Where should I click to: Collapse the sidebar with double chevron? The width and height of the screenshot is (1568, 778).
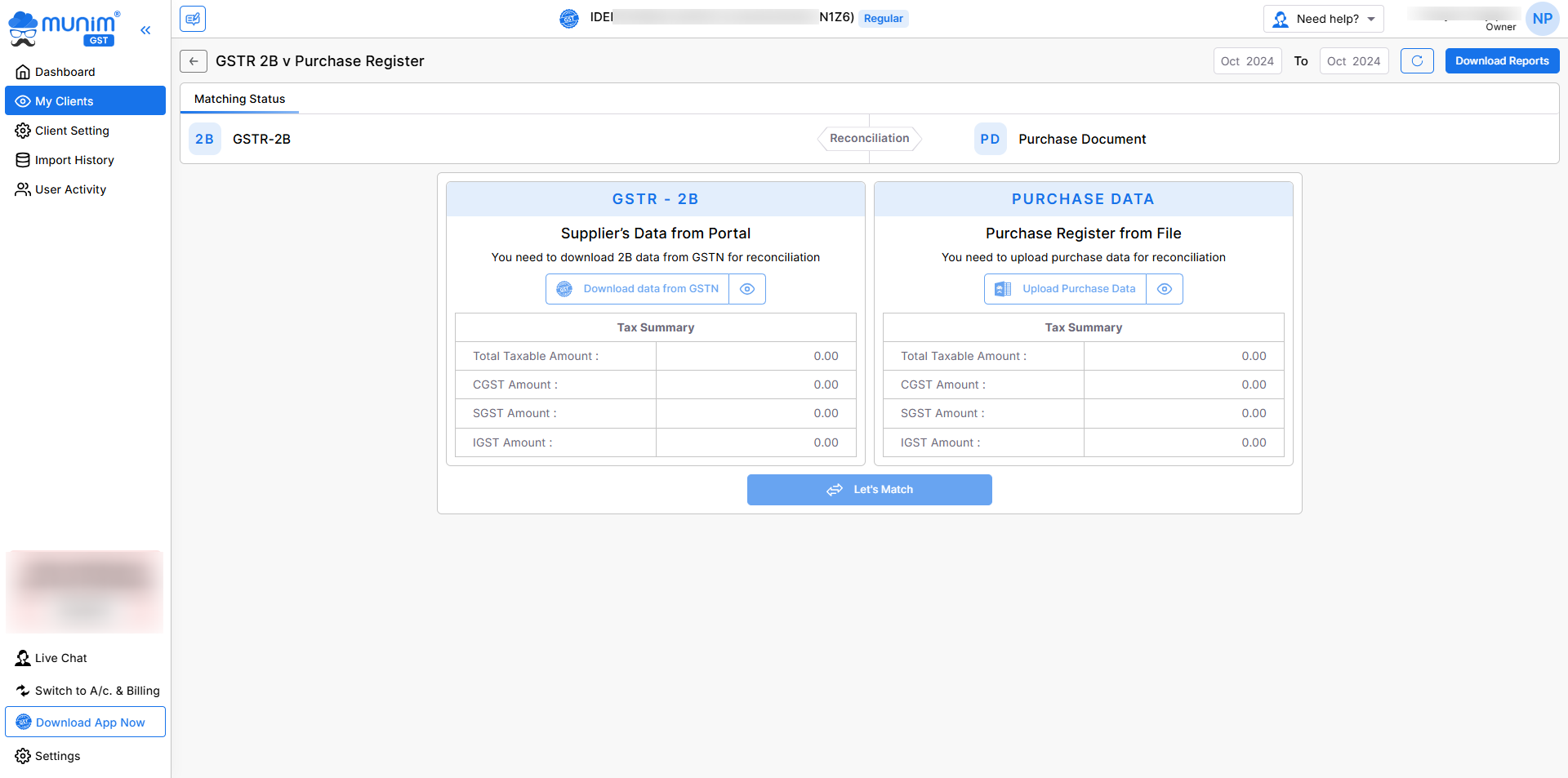[x=145, y=30]
